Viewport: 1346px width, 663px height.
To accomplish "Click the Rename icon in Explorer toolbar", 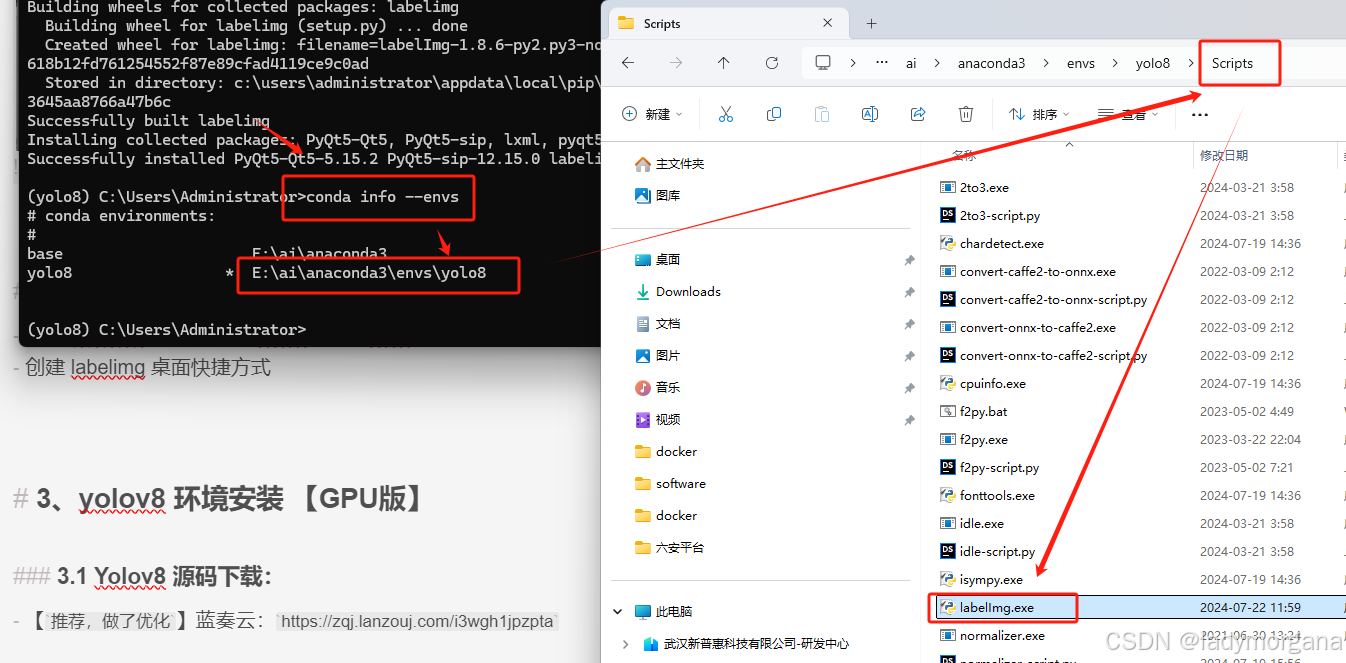I will point(870,115).
